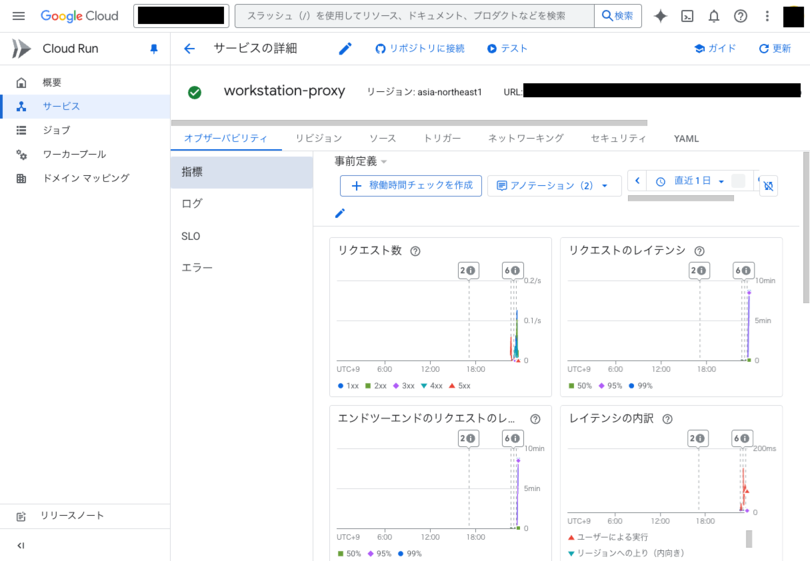The image size is (810, 561).
Task: Open the hamburger navigation menu
Action: 19,16
